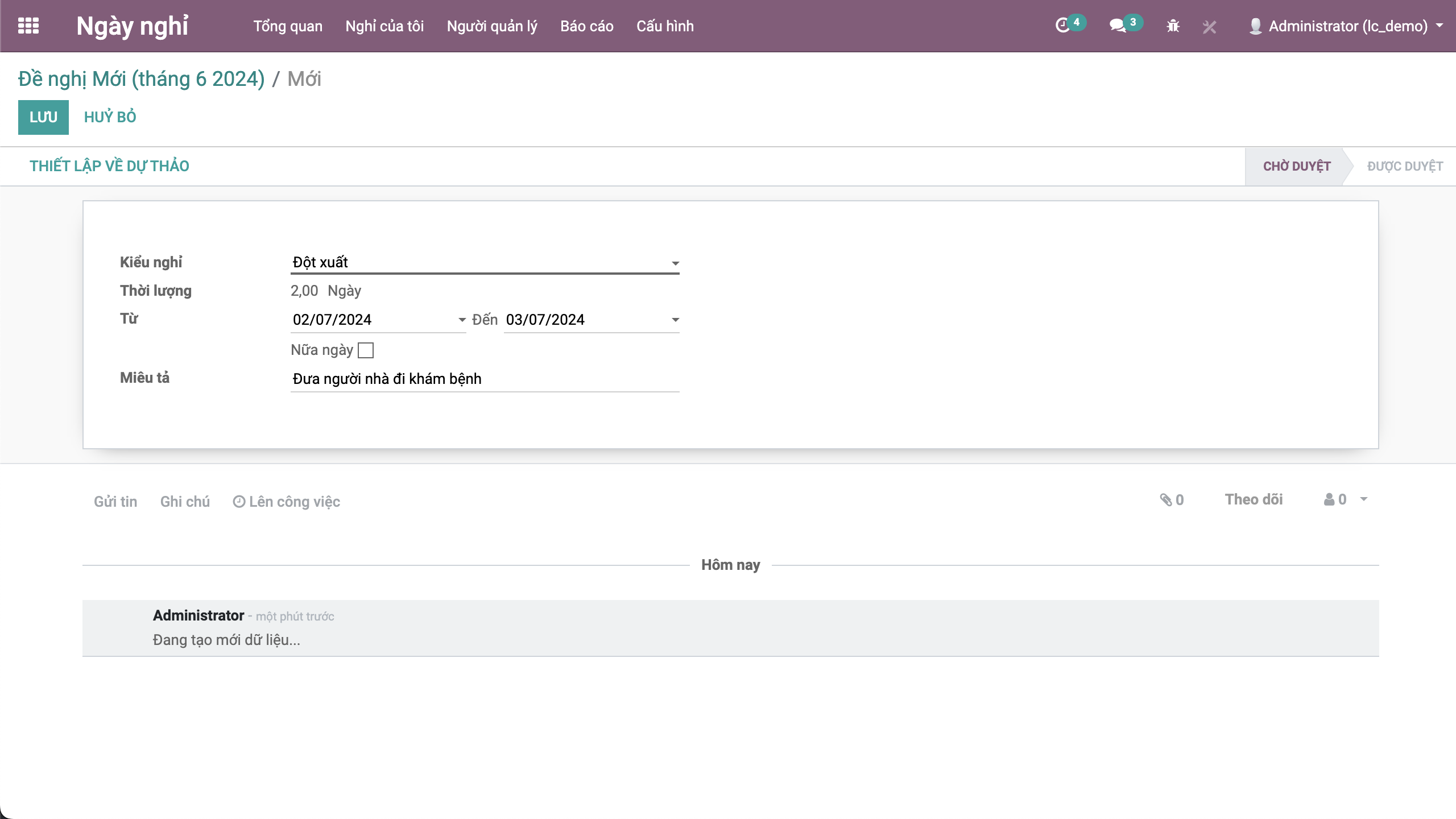Open the Báo cáo menu

point(586,26)
